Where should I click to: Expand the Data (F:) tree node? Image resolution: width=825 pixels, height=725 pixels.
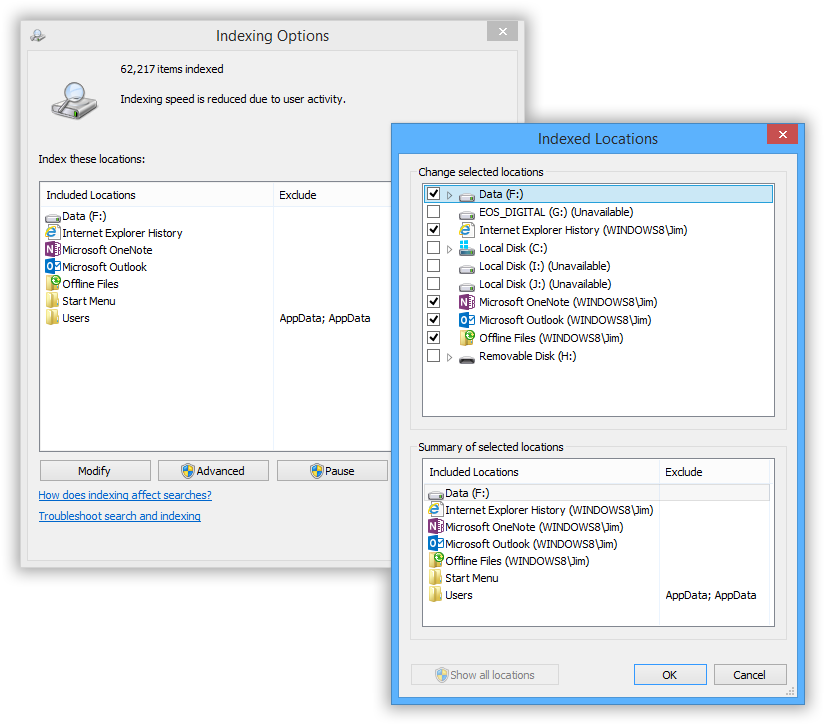coord(449,193)
